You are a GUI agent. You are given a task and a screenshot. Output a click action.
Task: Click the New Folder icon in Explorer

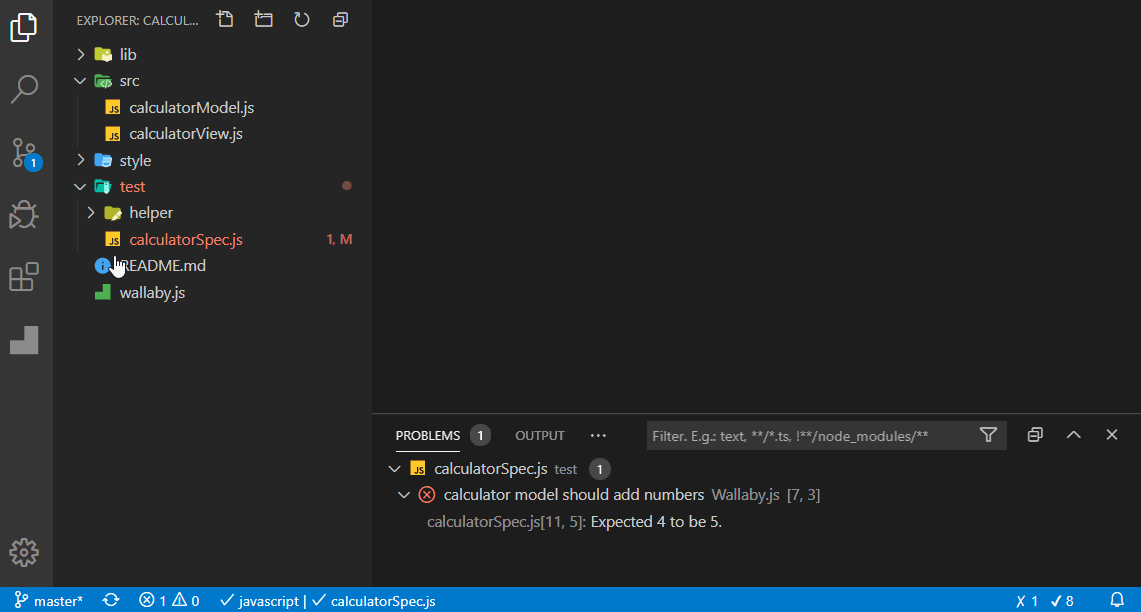264,19
